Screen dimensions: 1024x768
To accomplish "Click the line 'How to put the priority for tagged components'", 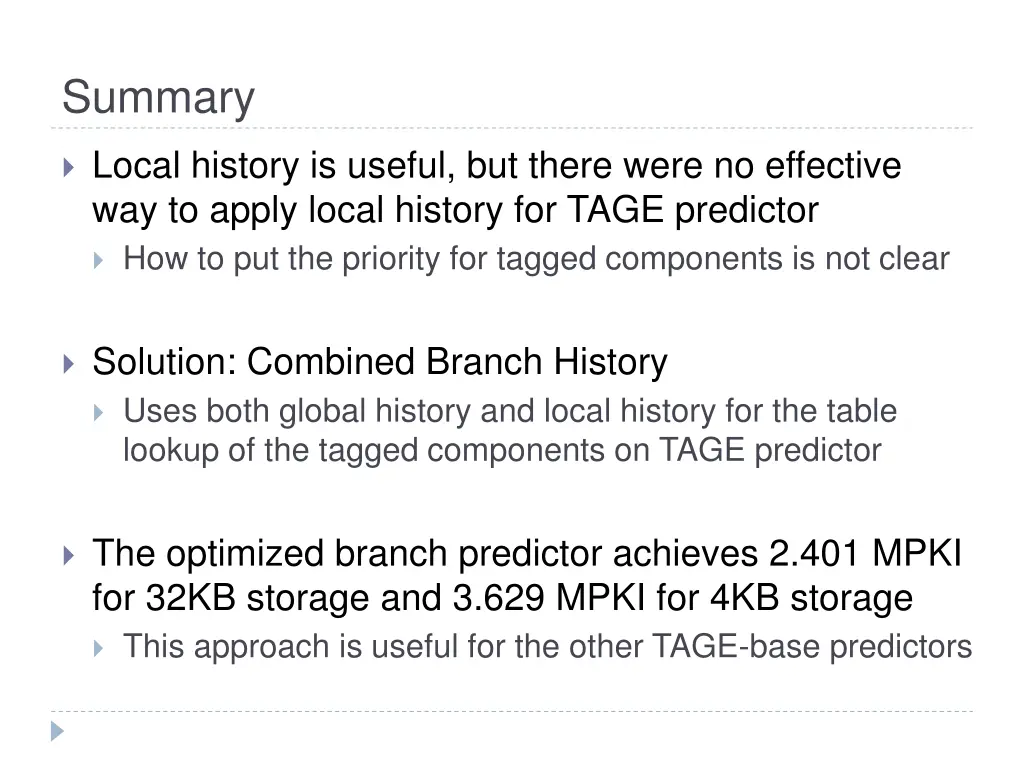I will pyautogui.click(x=453, y=259).
